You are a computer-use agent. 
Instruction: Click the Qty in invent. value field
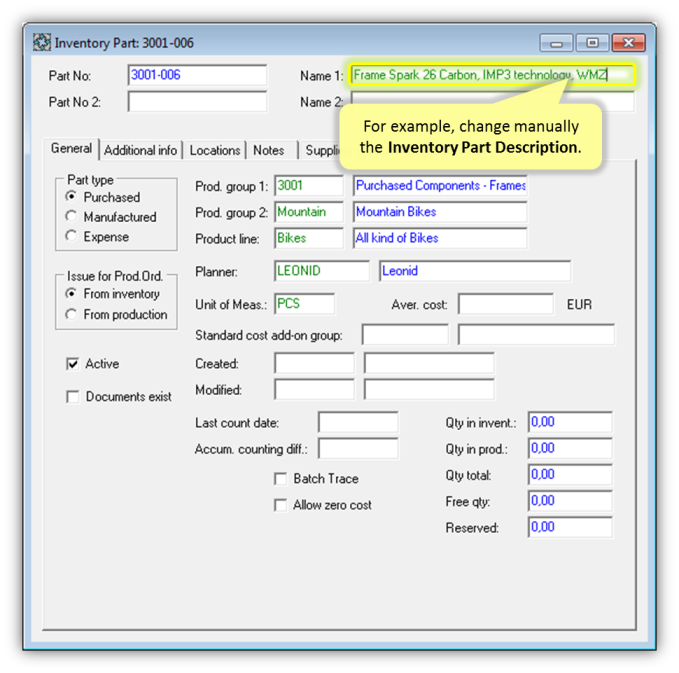[x=570, y=422]
